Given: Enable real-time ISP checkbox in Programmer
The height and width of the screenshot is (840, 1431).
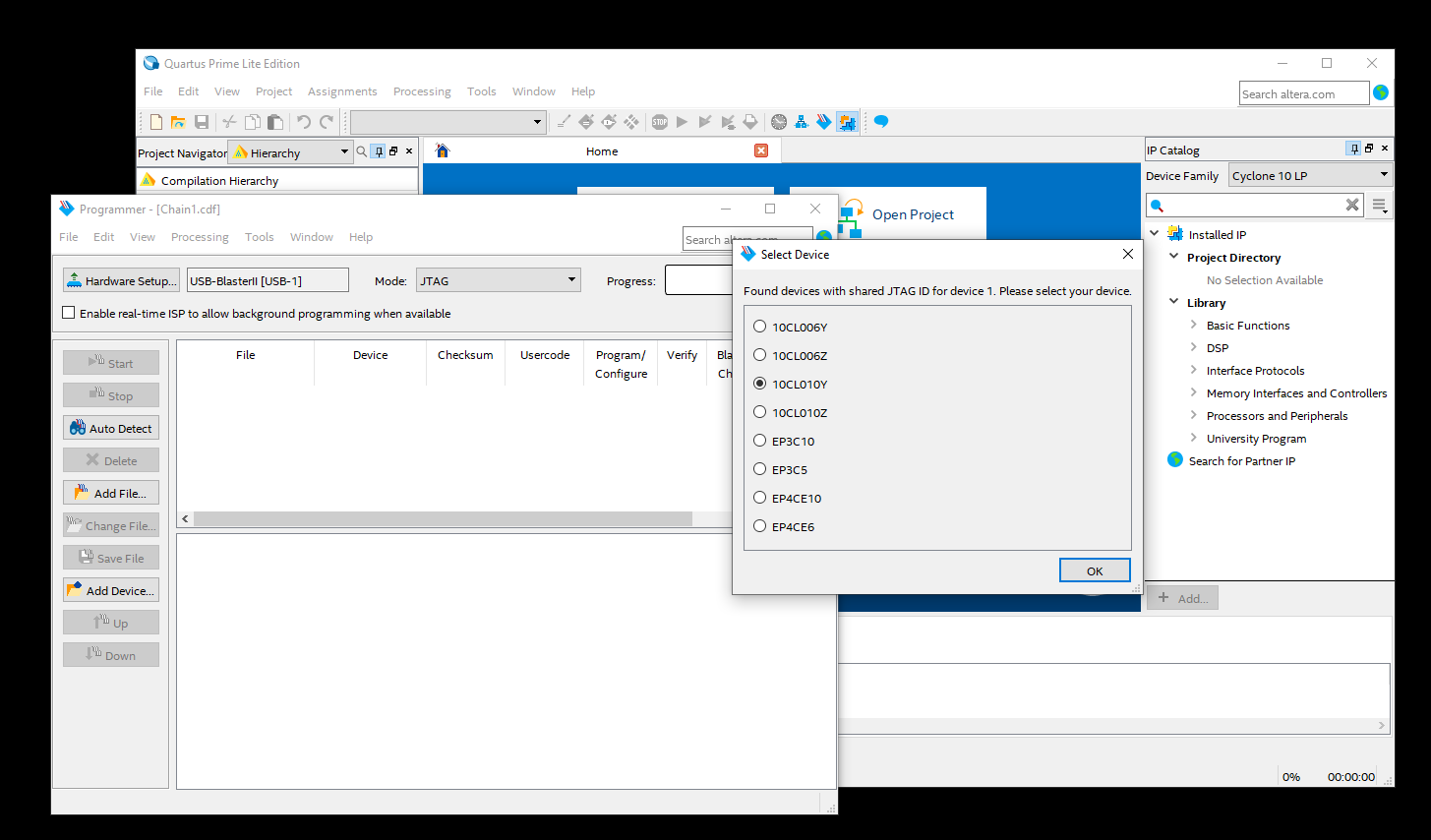Looking at the screenshot, I should click(69, 313).
